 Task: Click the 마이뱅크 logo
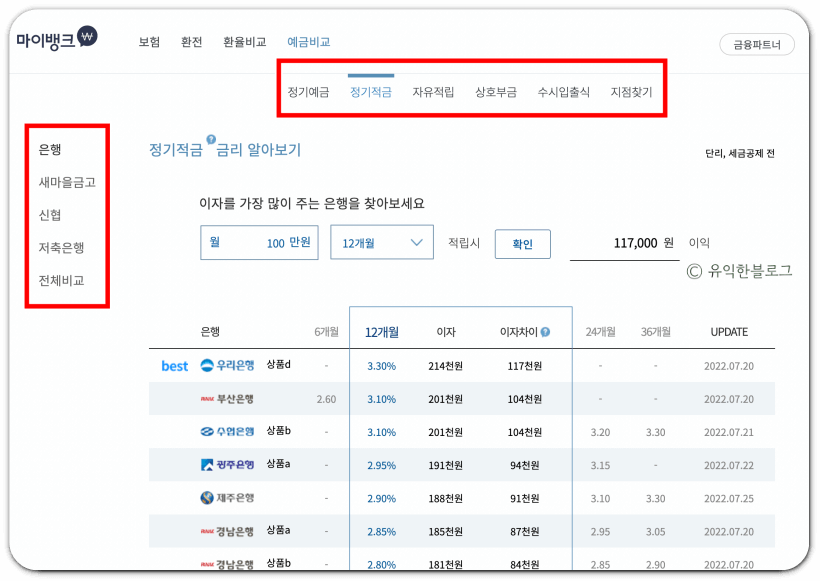point(56,38)
